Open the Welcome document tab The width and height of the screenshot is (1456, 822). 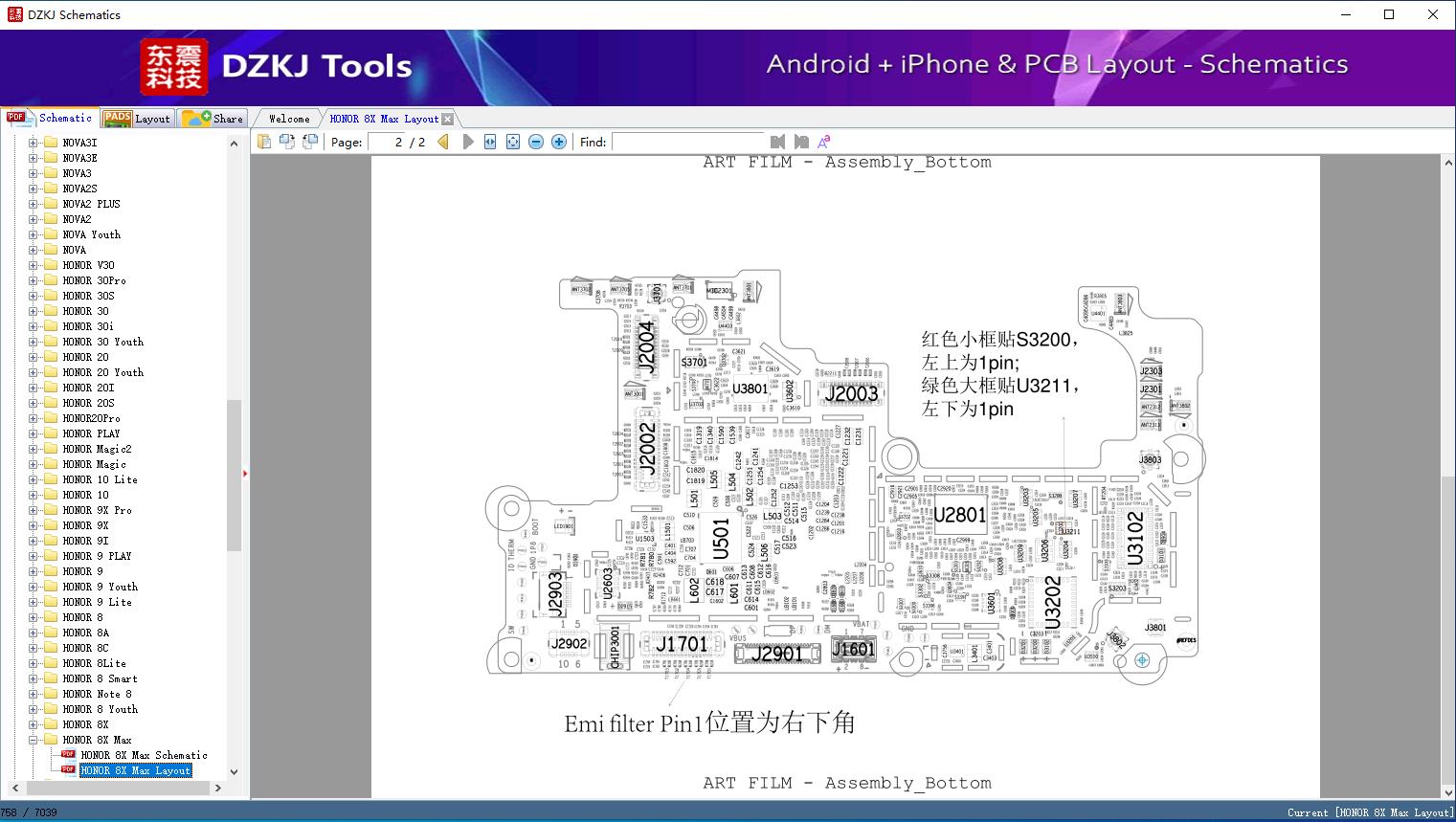289,119
